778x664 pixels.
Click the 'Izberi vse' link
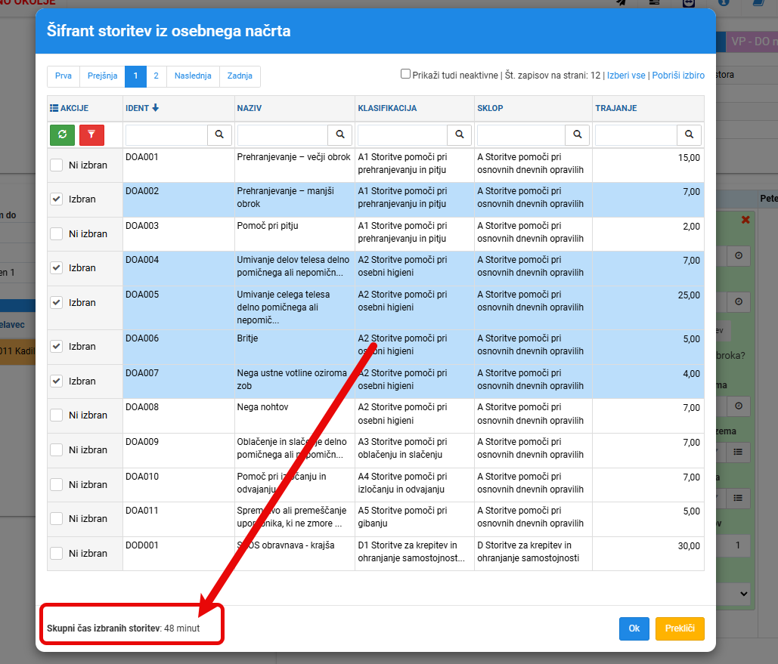tap(626, 75)
